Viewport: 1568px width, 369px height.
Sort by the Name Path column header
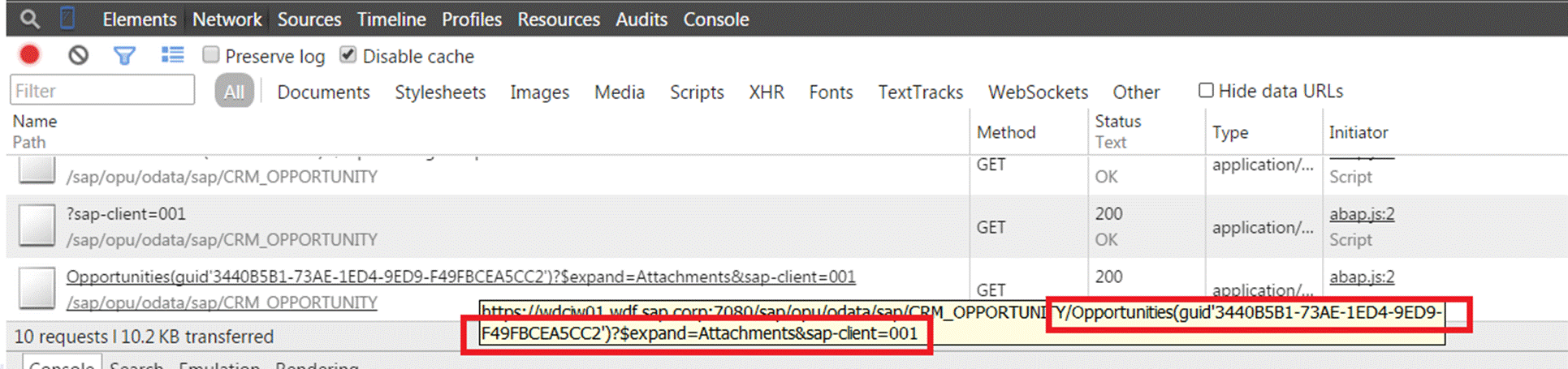[487, 131]
